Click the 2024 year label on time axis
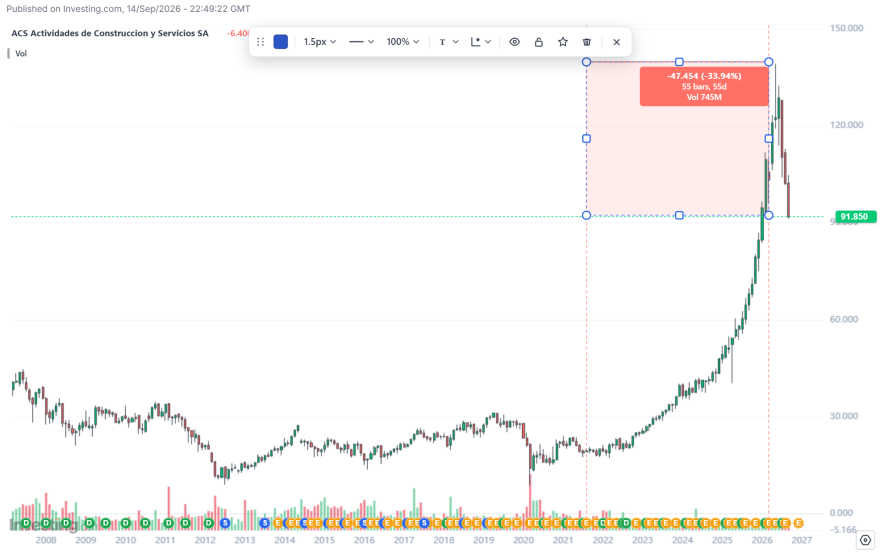This screenshot has width=880, height=553. pos(682,540)
